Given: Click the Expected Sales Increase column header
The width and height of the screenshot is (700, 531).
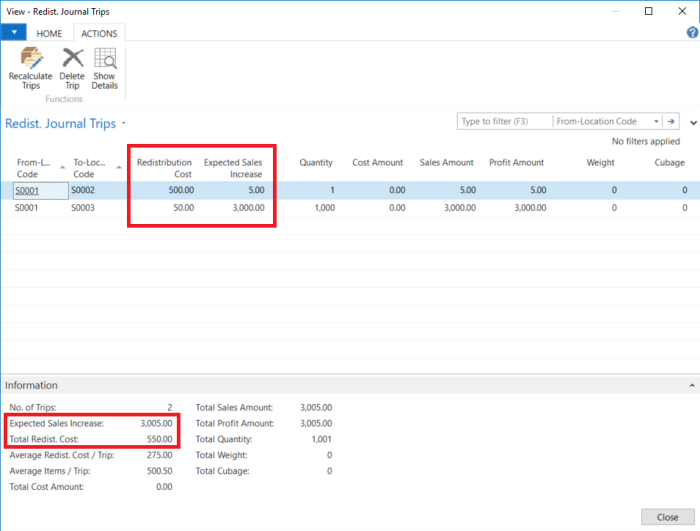Looking at the screenshot, I should [233, 168].
